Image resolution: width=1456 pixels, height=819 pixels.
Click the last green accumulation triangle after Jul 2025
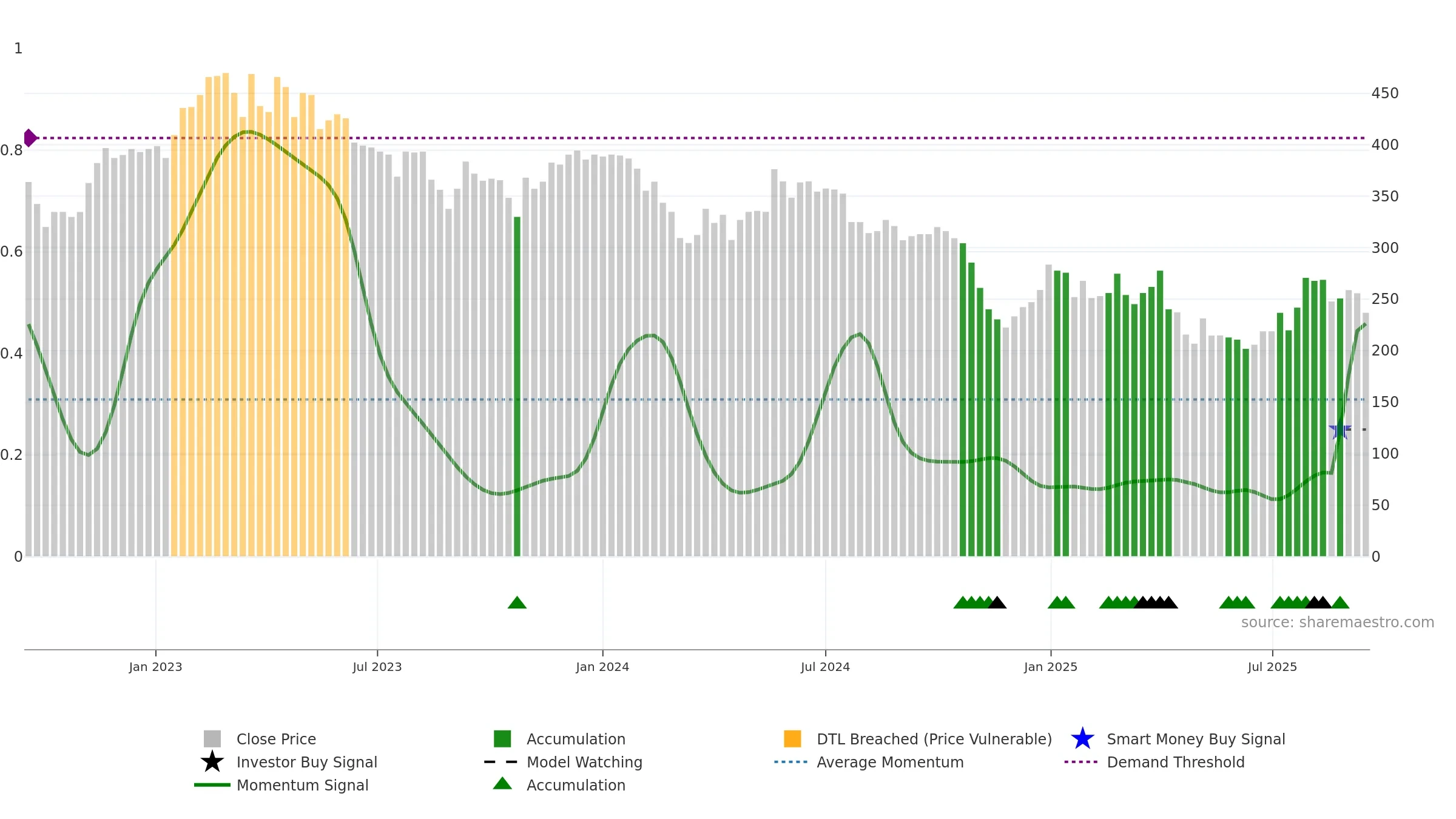(x=1340, y=602)
